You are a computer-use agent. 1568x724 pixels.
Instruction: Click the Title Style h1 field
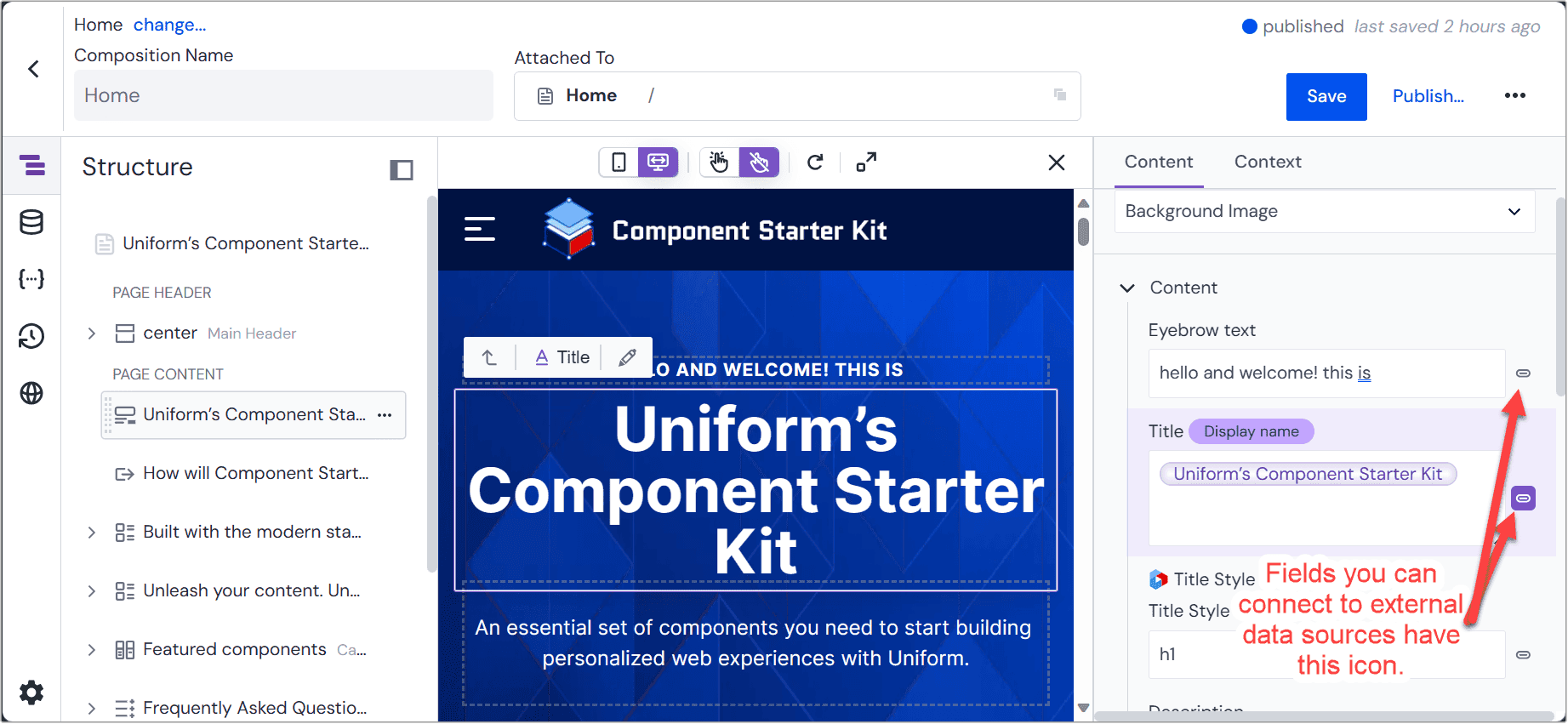point(1326,654)
